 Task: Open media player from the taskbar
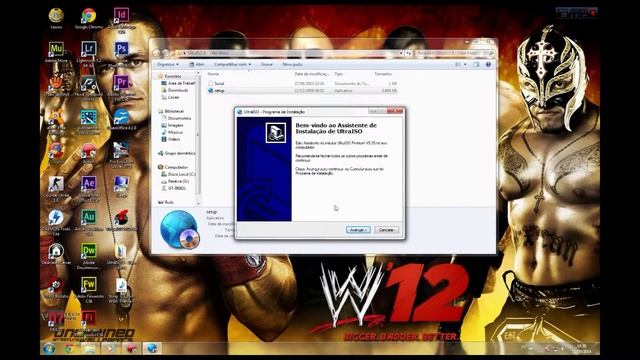110,348
